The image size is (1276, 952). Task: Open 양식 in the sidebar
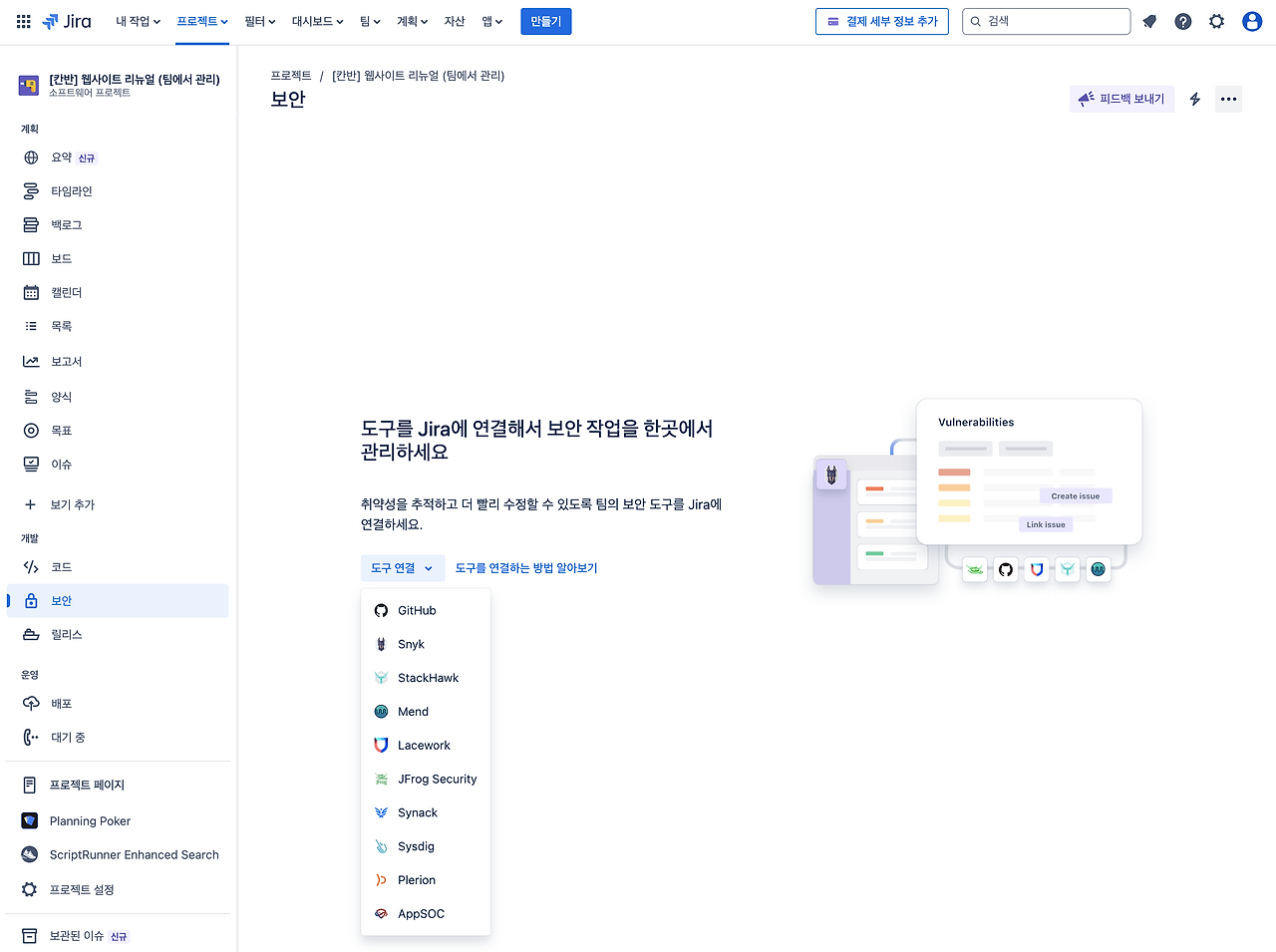[x=118, y=397]
